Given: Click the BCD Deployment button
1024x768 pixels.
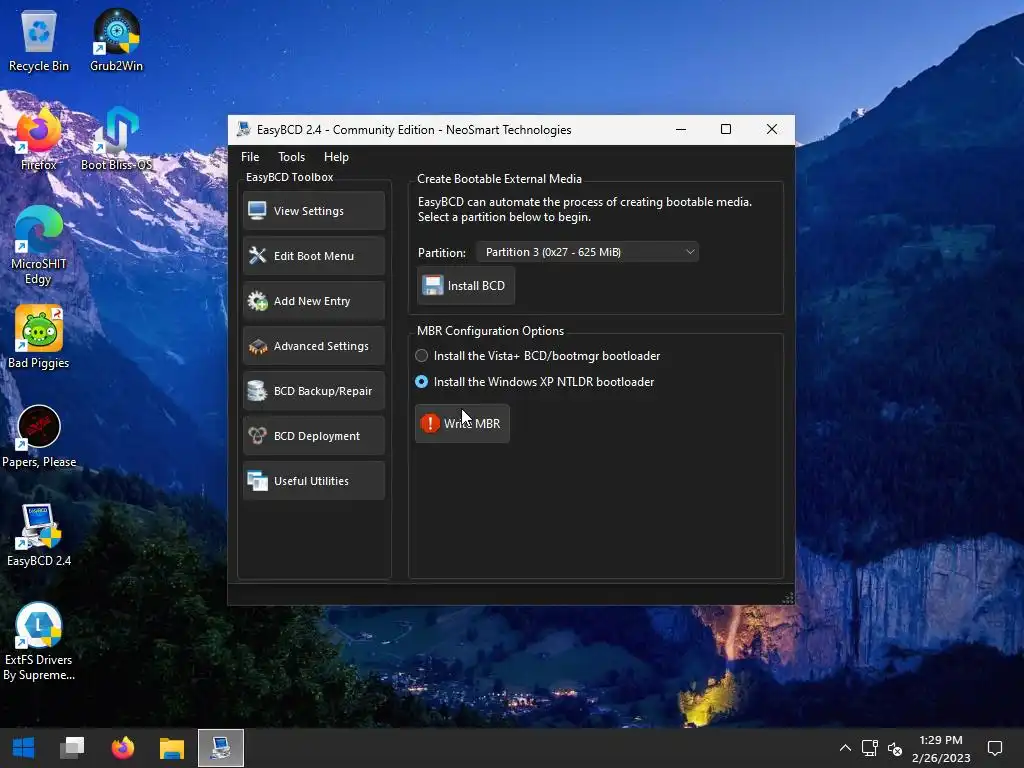Looking at the screenshot, I should tap(313, 436).
